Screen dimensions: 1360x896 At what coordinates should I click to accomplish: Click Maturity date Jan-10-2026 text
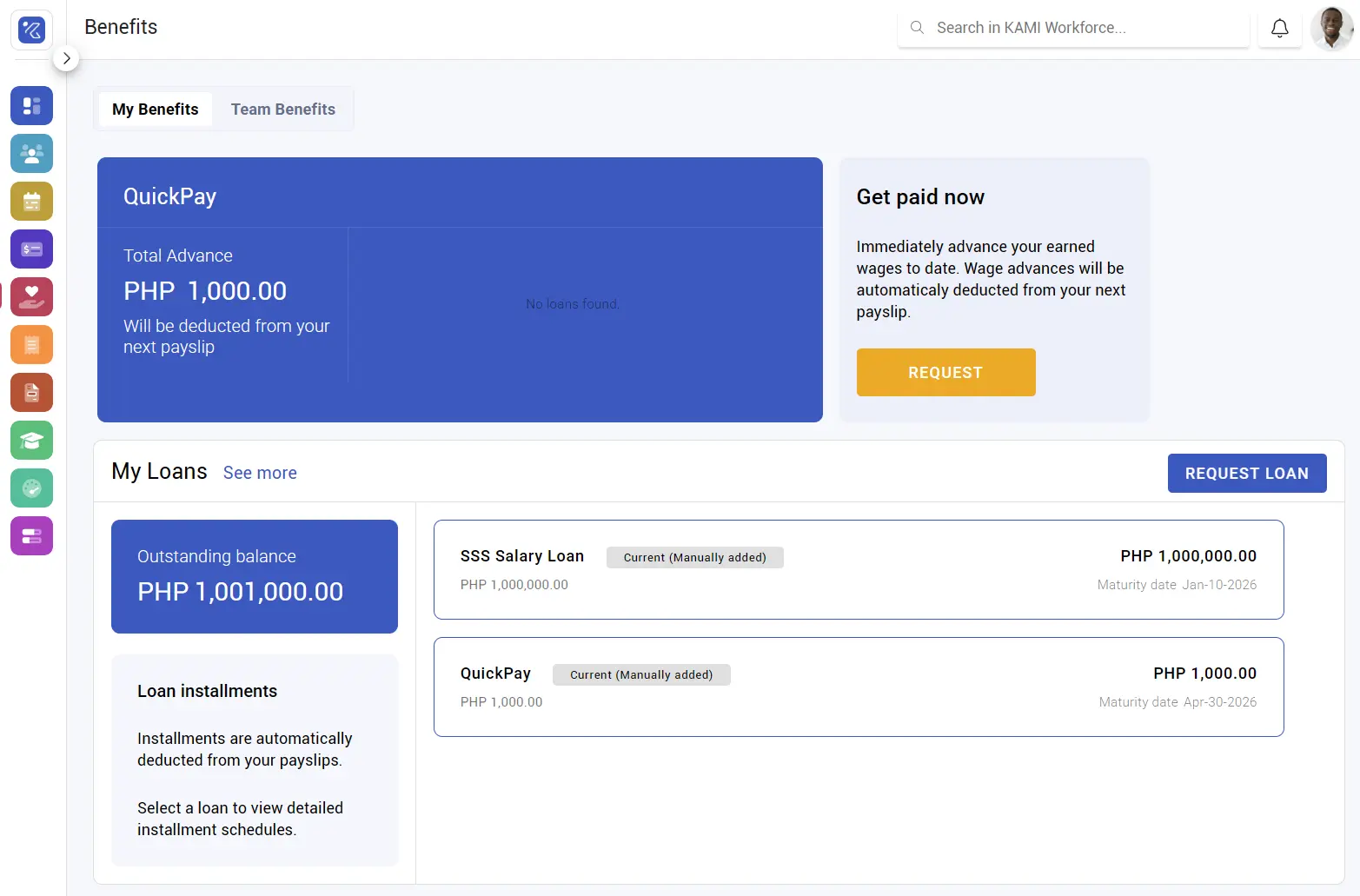pyautogui.click(x=1177, y=585)
